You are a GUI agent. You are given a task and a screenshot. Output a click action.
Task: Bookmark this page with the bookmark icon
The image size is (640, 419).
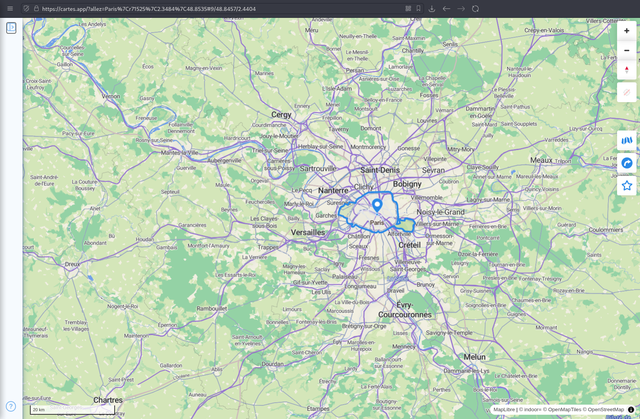[x=418, y=9]
